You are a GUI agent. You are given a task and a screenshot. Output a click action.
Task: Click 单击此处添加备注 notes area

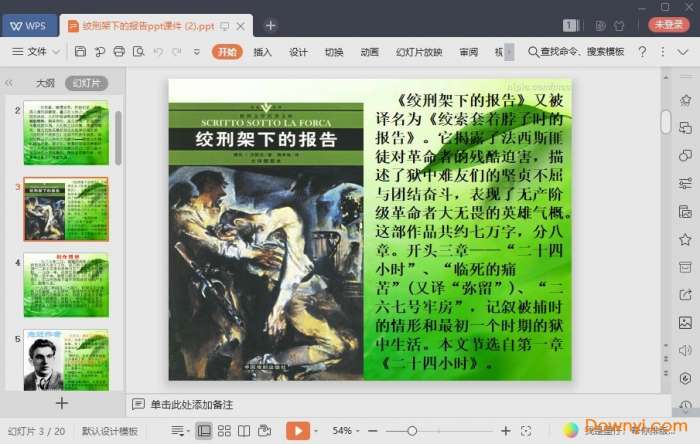[x=192, y=405]
